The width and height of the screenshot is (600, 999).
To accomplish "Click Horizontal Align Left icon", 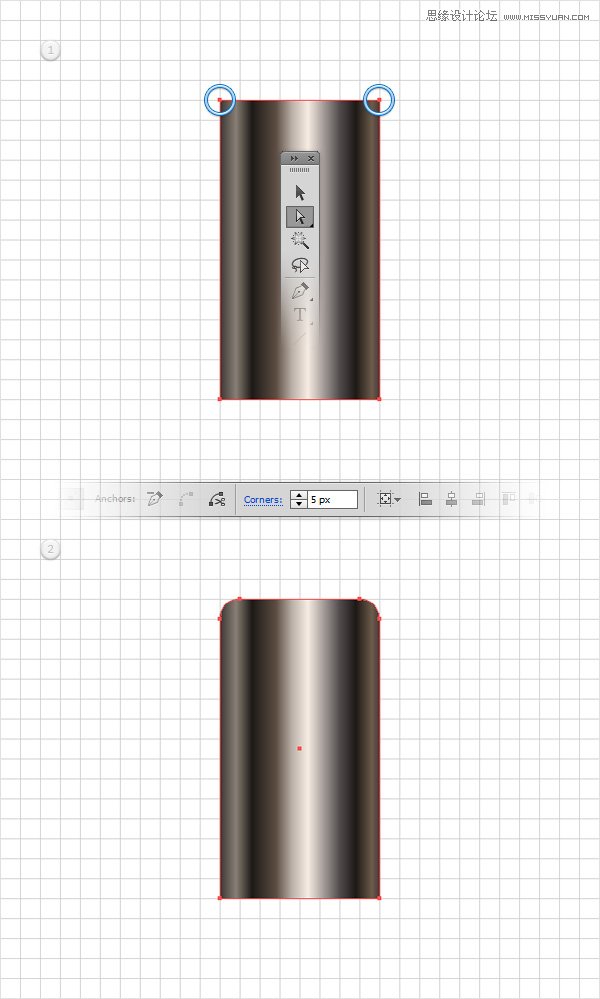I will coord(425,499).
